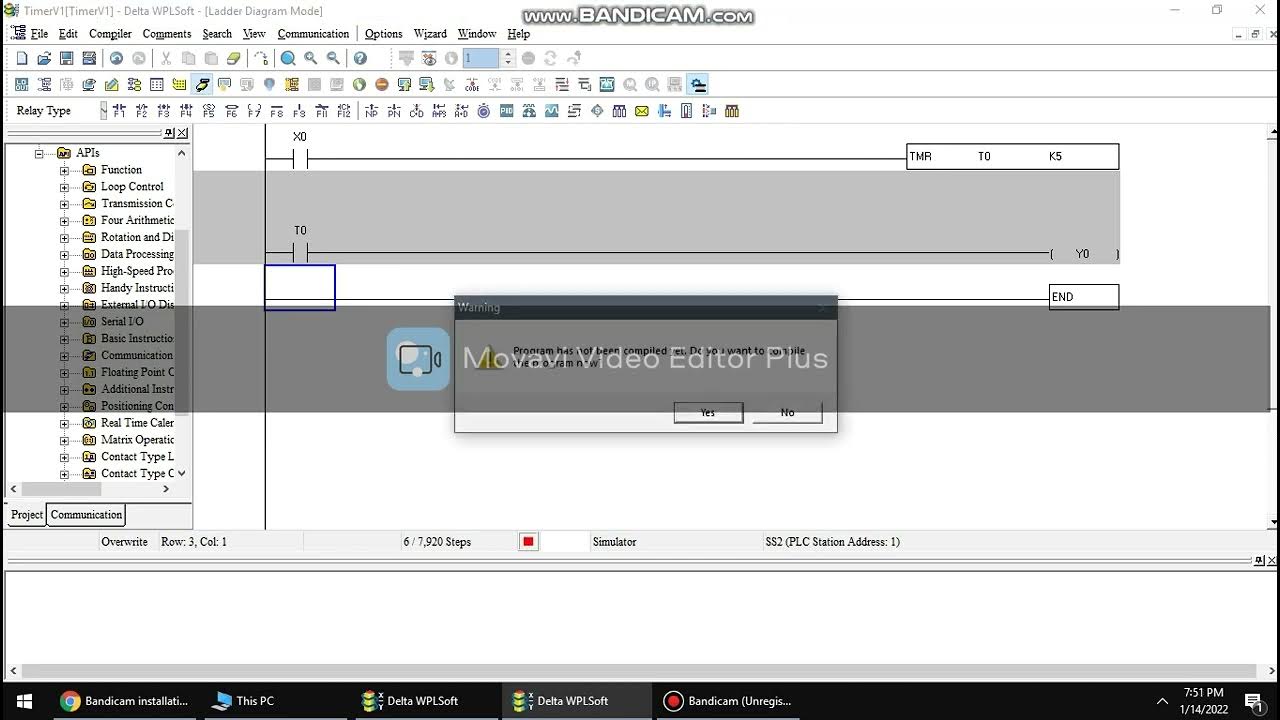Expand the Four Arithmetic folder

(x=64, y=220)
